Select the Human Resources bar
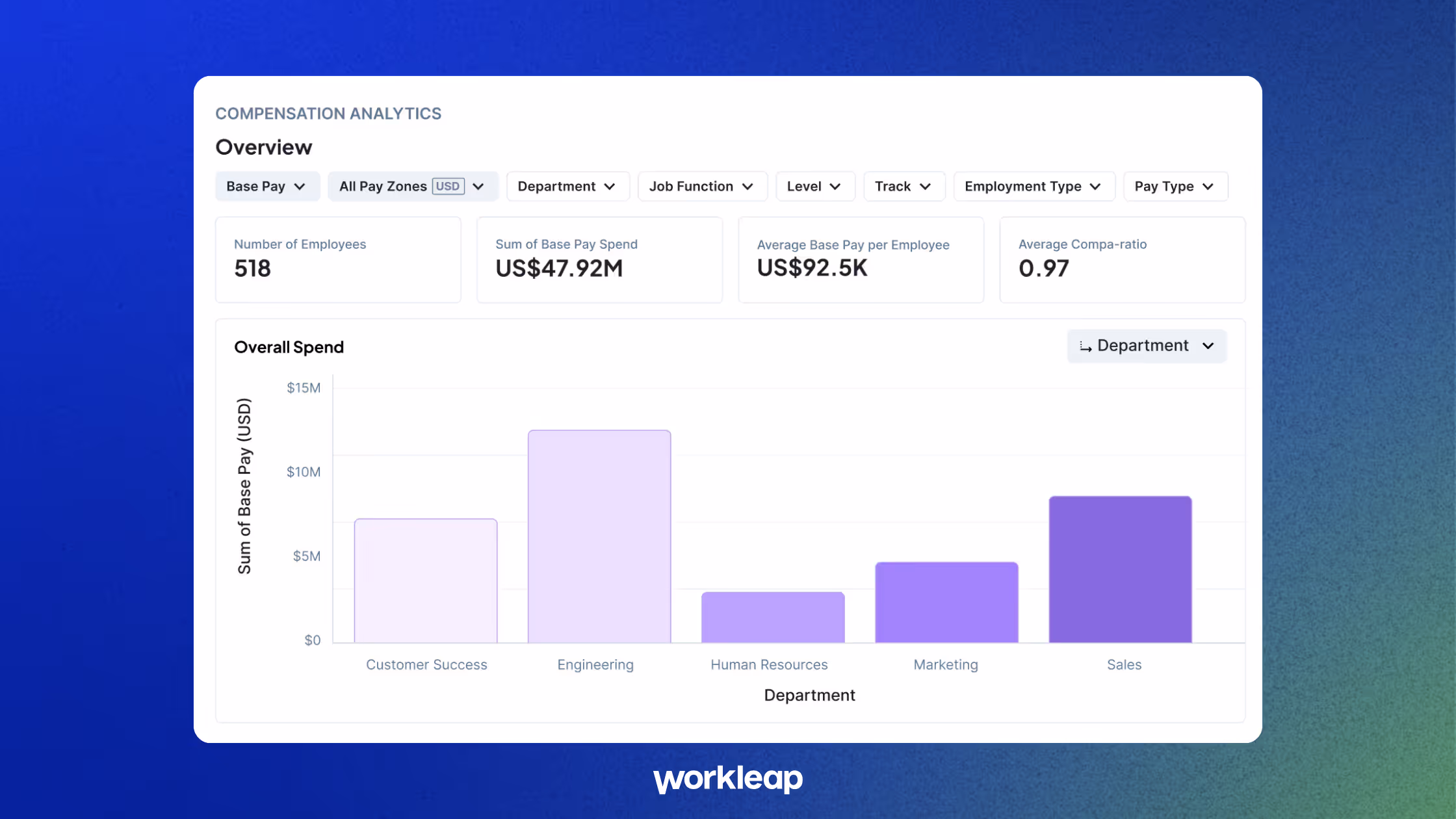This screenshot has width=1456, height=819. point(772,617)
